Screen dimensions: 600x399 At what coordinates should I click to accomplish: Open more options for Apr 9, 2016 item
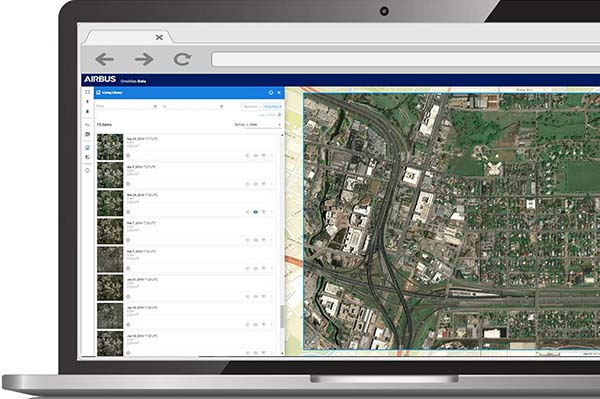272,184
